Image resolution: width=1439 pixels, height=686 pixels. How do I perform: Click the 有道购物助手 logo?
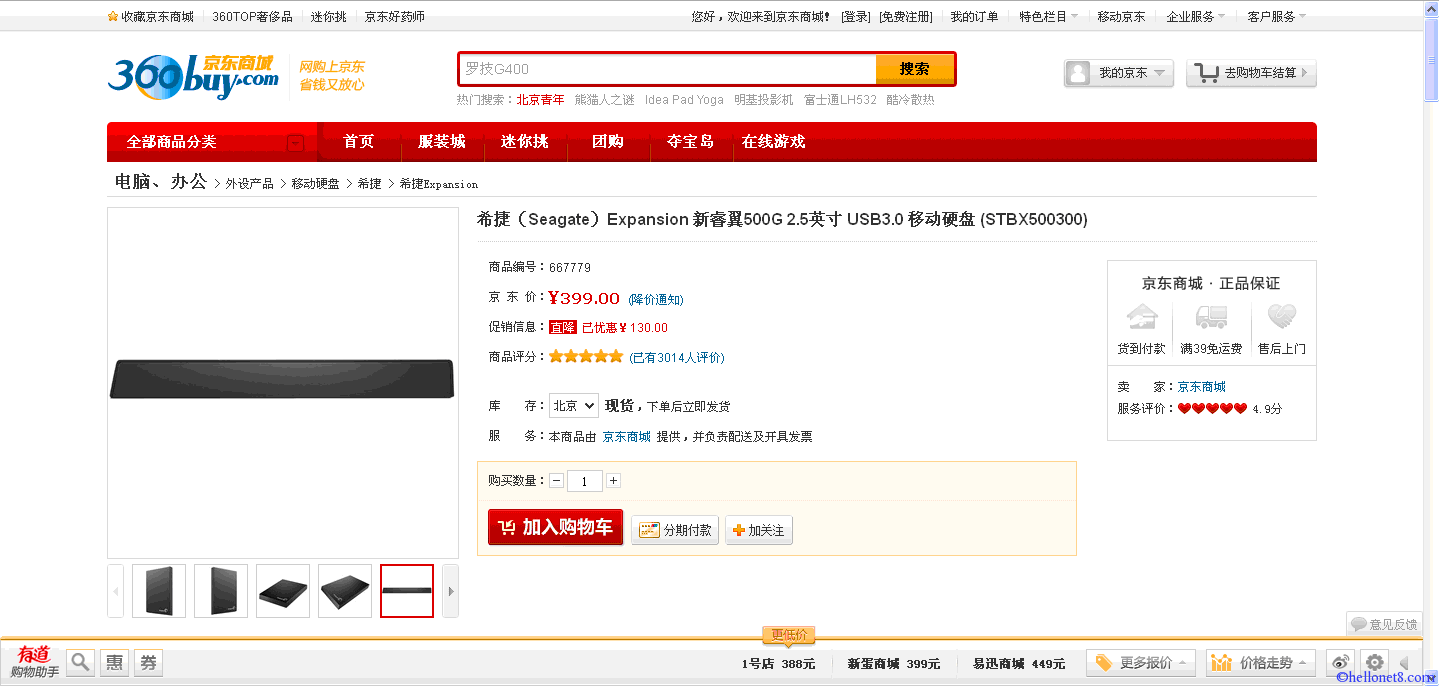coord(34,662)
